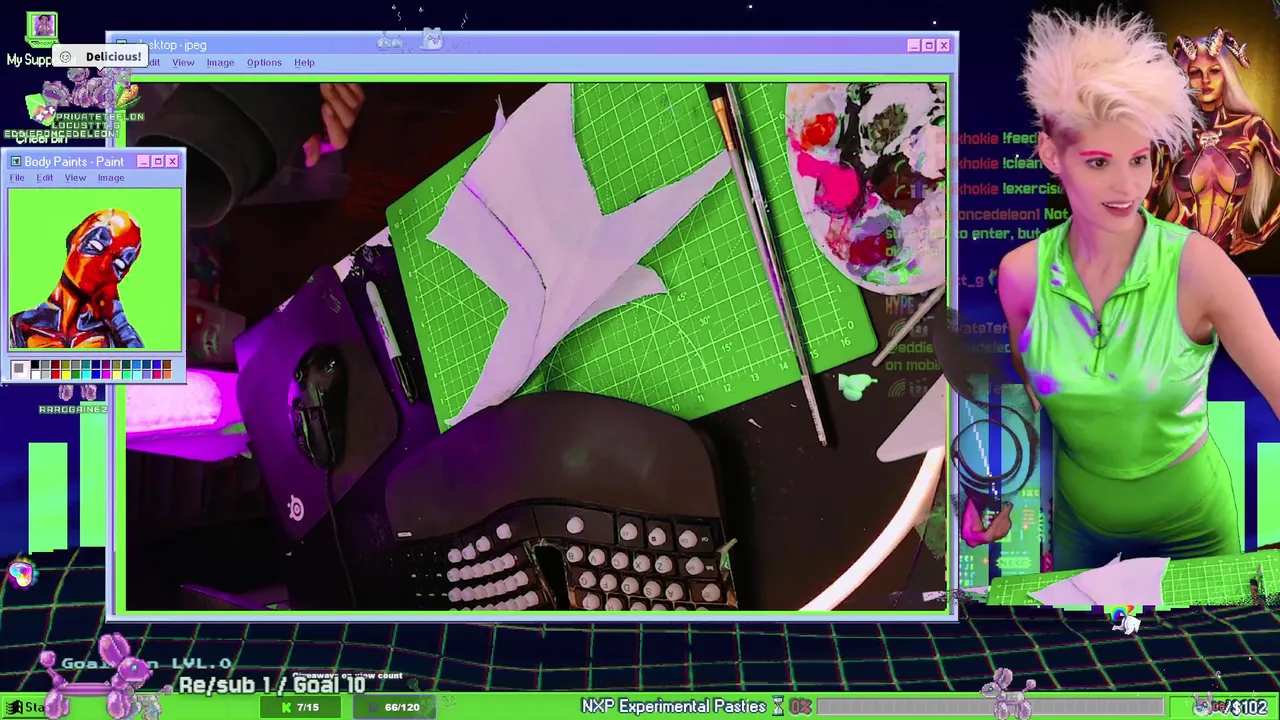This screenshot has height=720, width=1280.
Task: Select the white swatch in Paint palette
Action: (34, 375)
